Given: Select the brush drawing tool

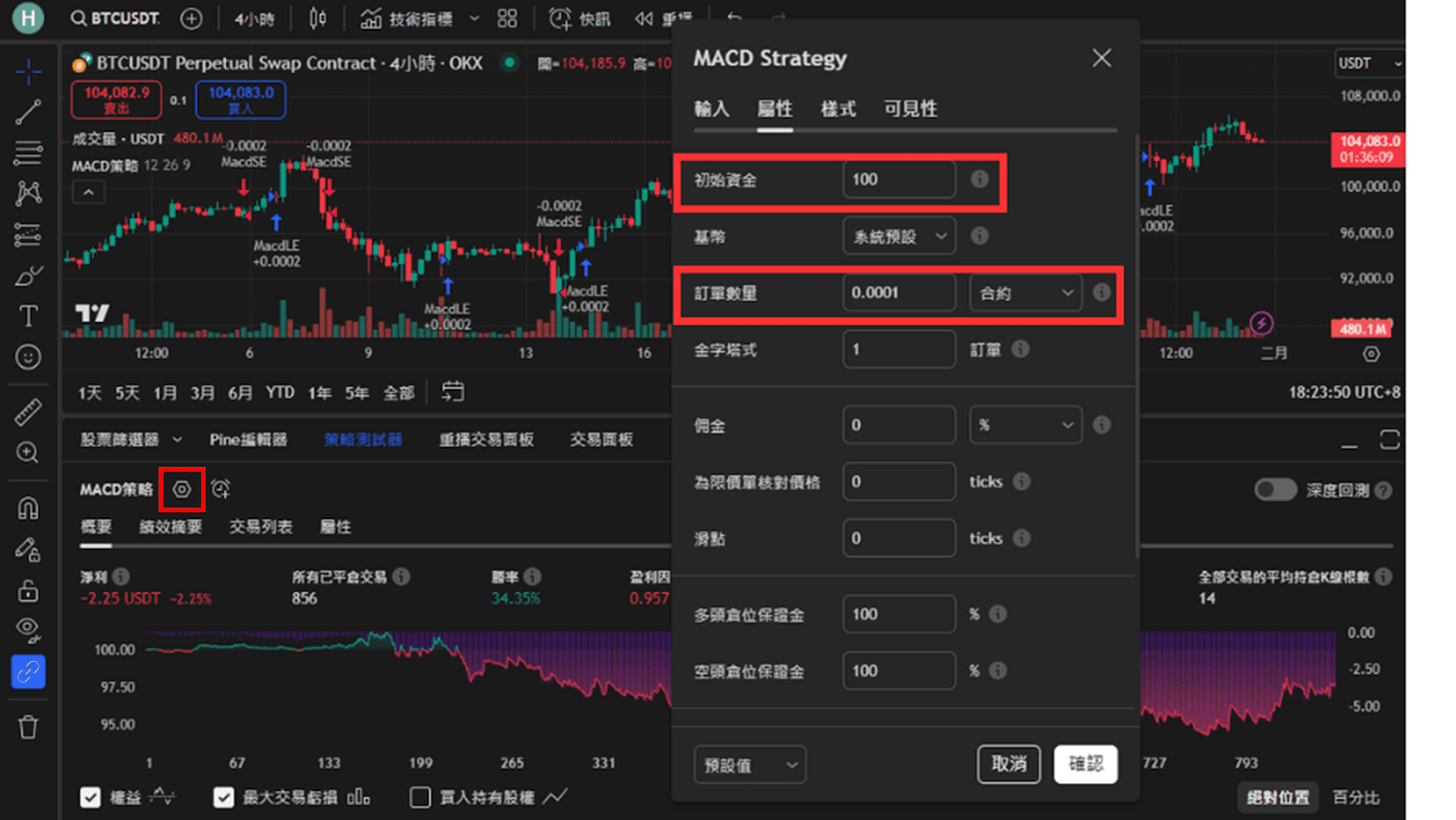Looking at the screenshot, I should coord(28,276).
